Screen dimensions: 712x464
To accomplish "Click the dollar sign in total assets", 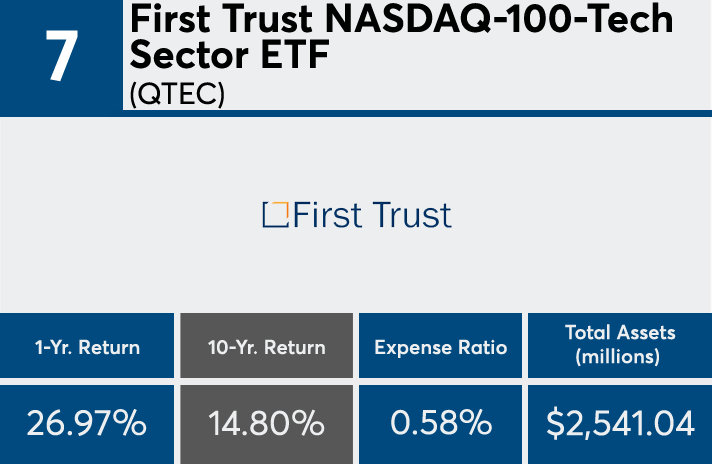I will click(x=554, y=423).
